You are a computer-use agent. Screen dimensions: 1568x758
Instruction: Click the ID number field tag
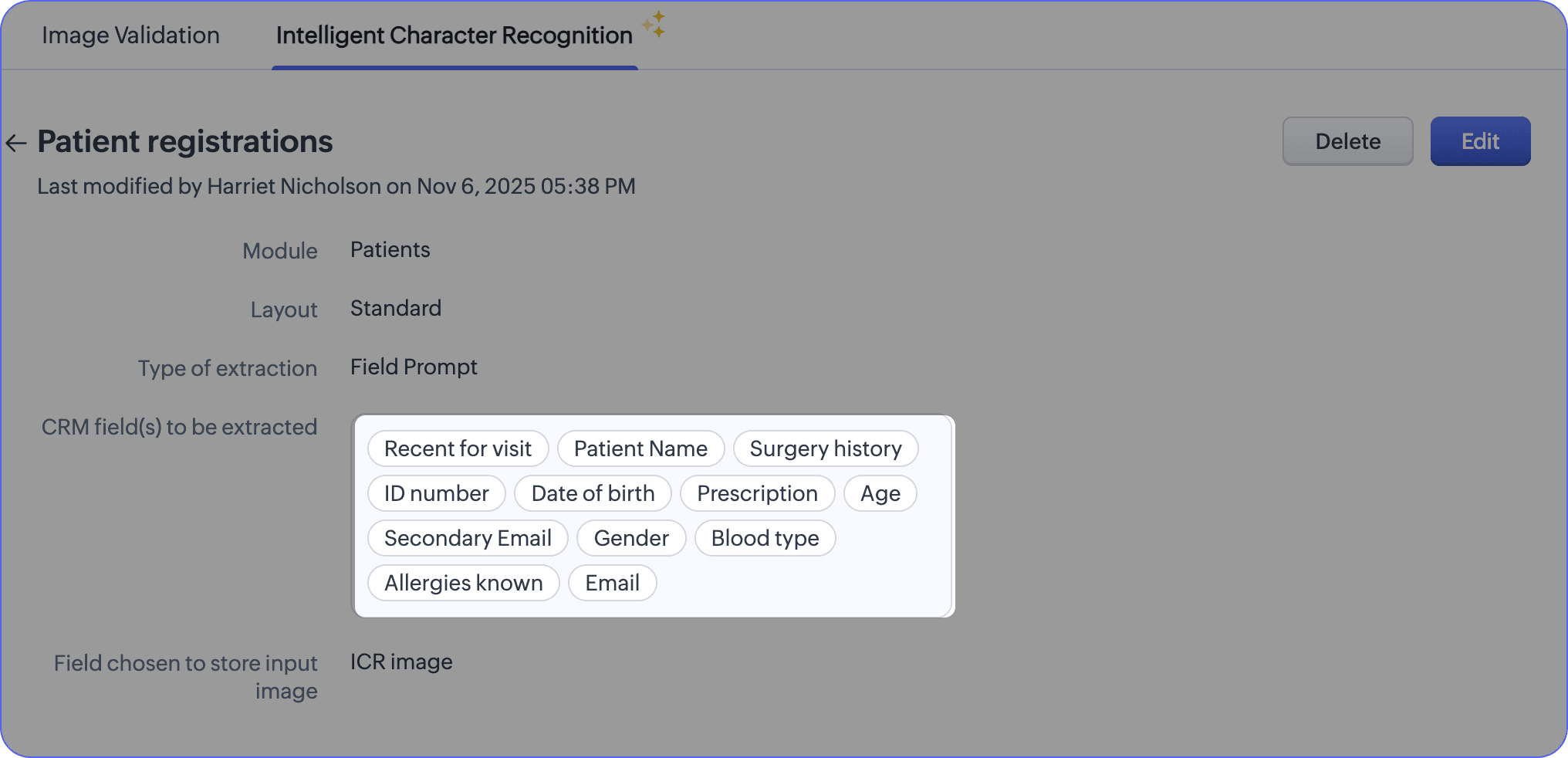436,493
